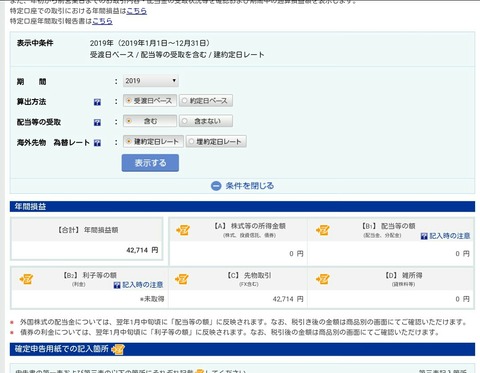The height and width of the screenshot is (373, 480).
Task: Click the 【合計】年間損益額 value 42,714 円
Action: click(x=142, y=250)
